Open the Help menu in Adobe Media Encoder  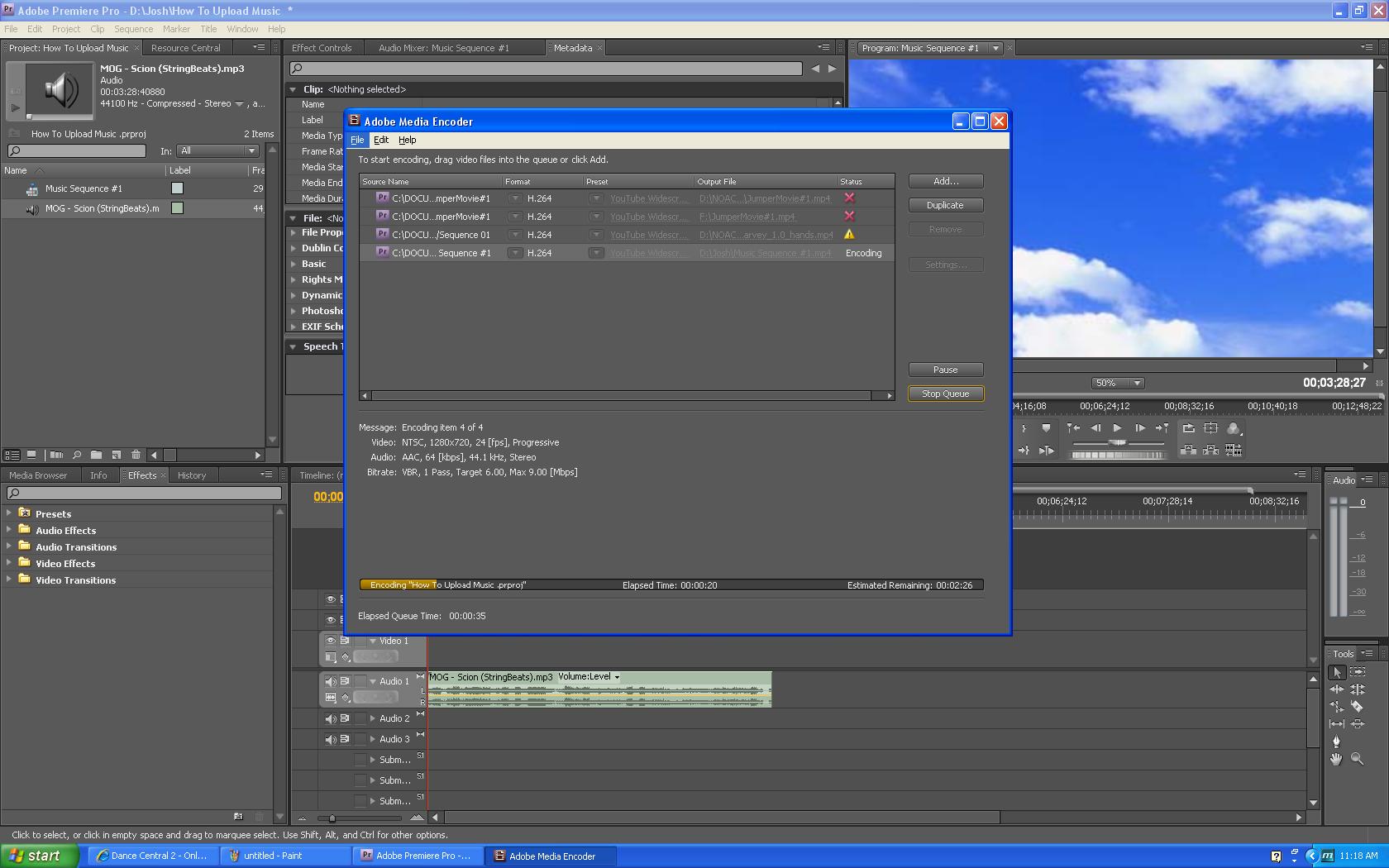408,140
